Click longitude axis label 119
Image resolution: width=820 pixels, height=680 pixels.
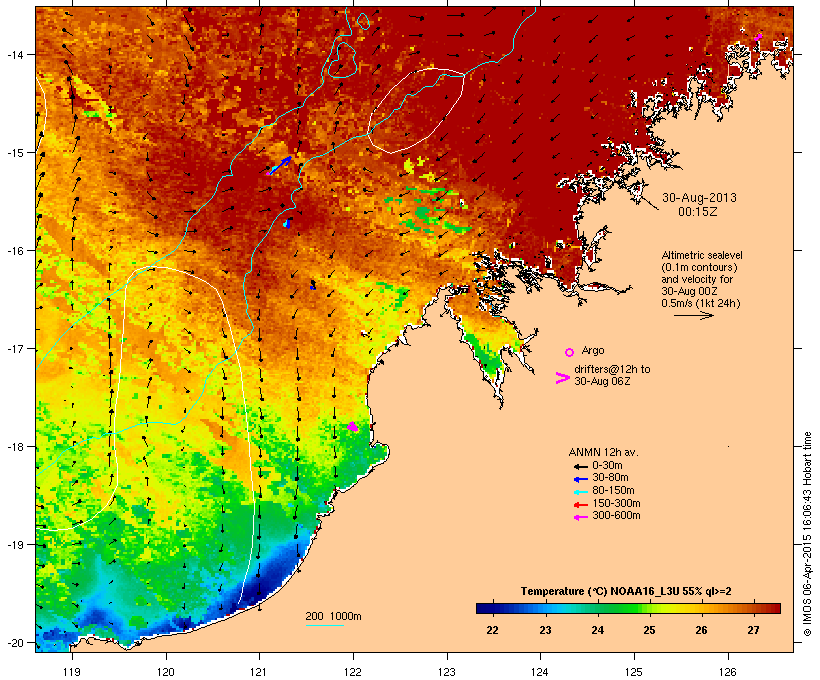click(72, 672)
